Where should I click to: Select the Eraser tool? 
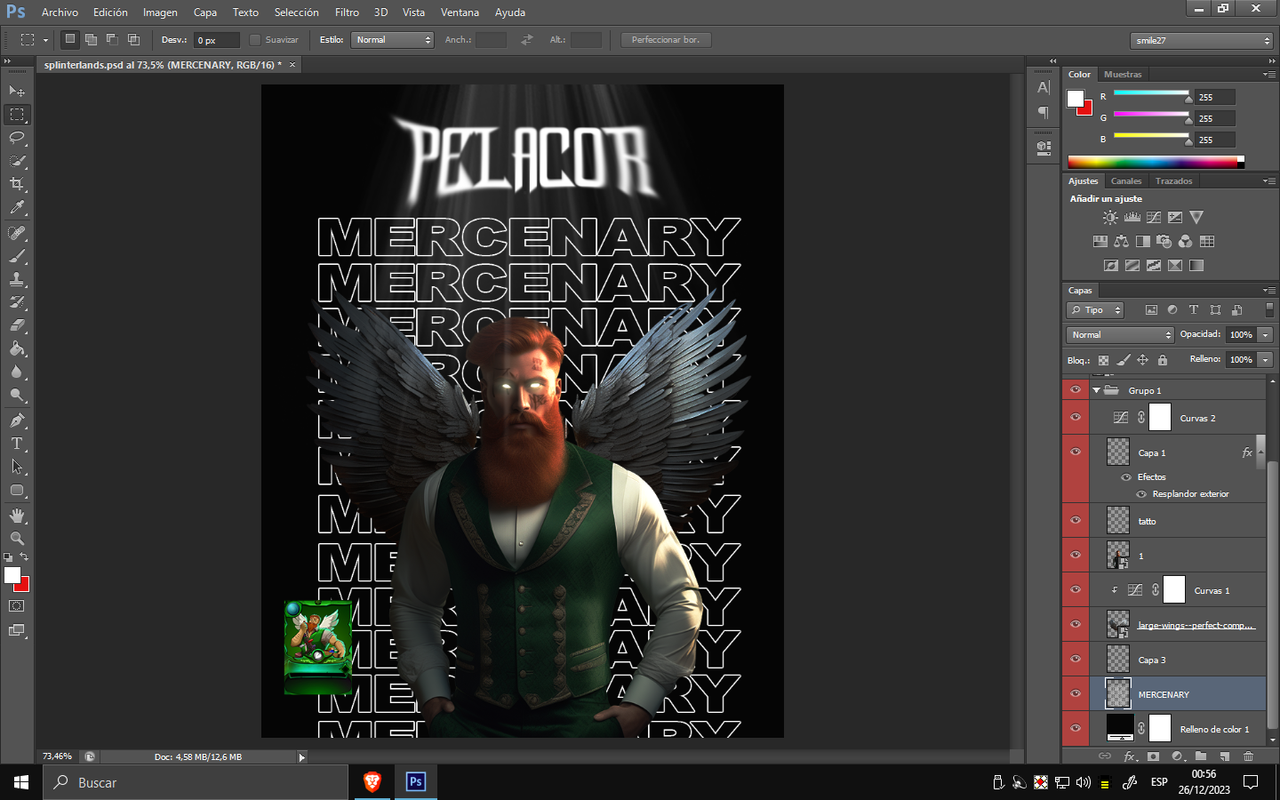tap(17, 326)
